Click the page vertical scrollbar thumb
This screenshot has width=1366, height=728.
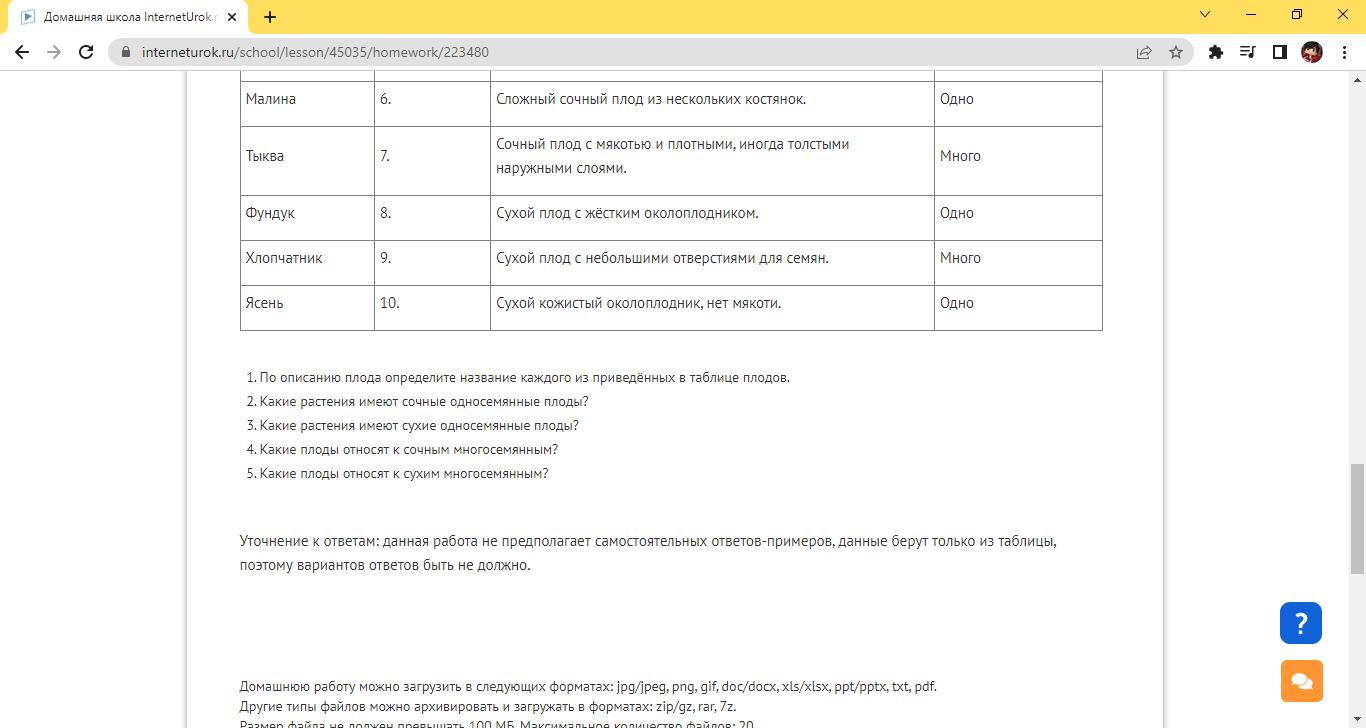tap(1358, 518)
